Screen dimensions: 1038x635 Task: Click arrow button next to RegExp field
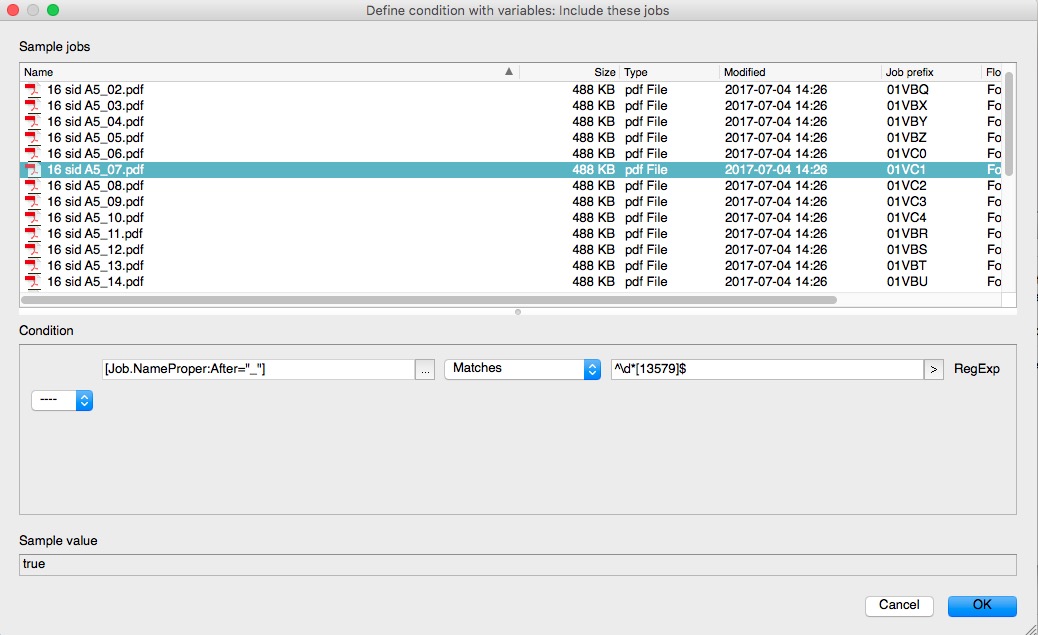[933, 370]
